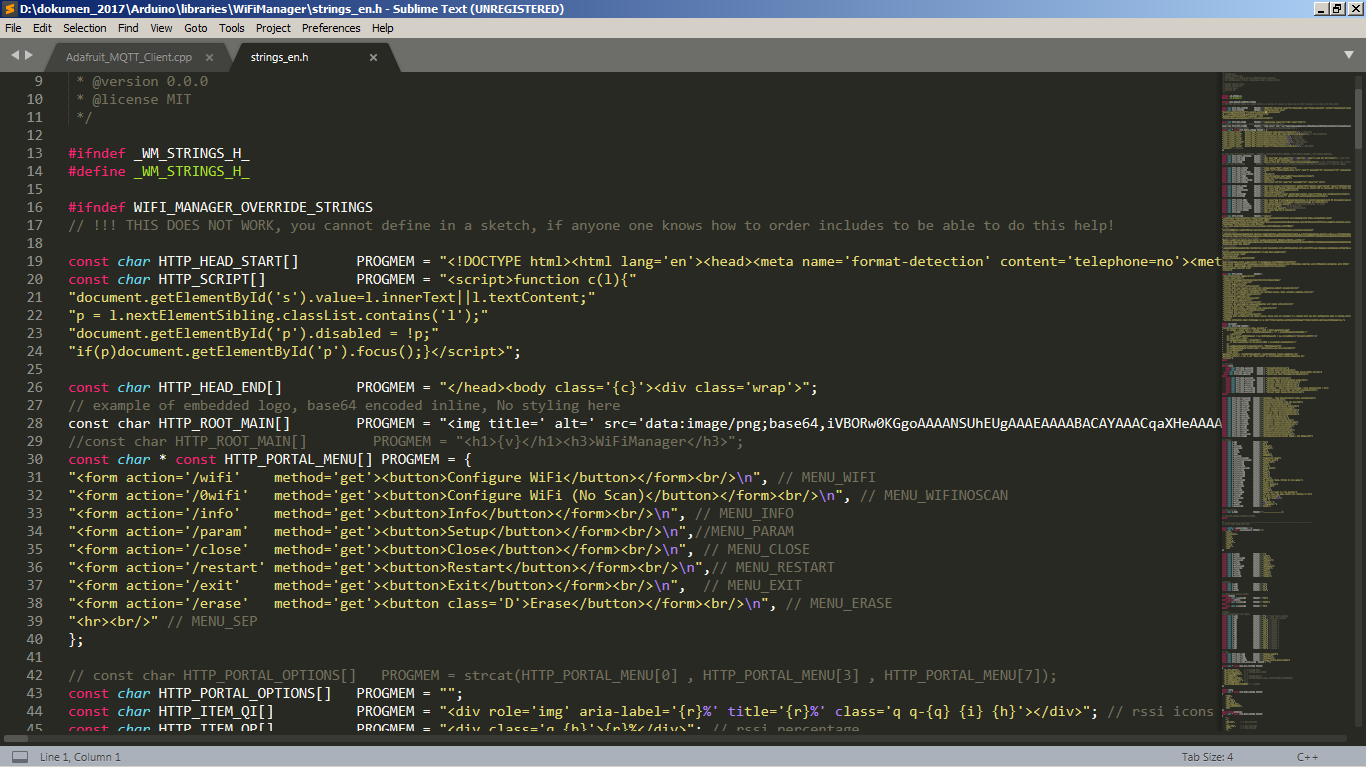Click the @version 0.0.0 comment line

point(142,81)
